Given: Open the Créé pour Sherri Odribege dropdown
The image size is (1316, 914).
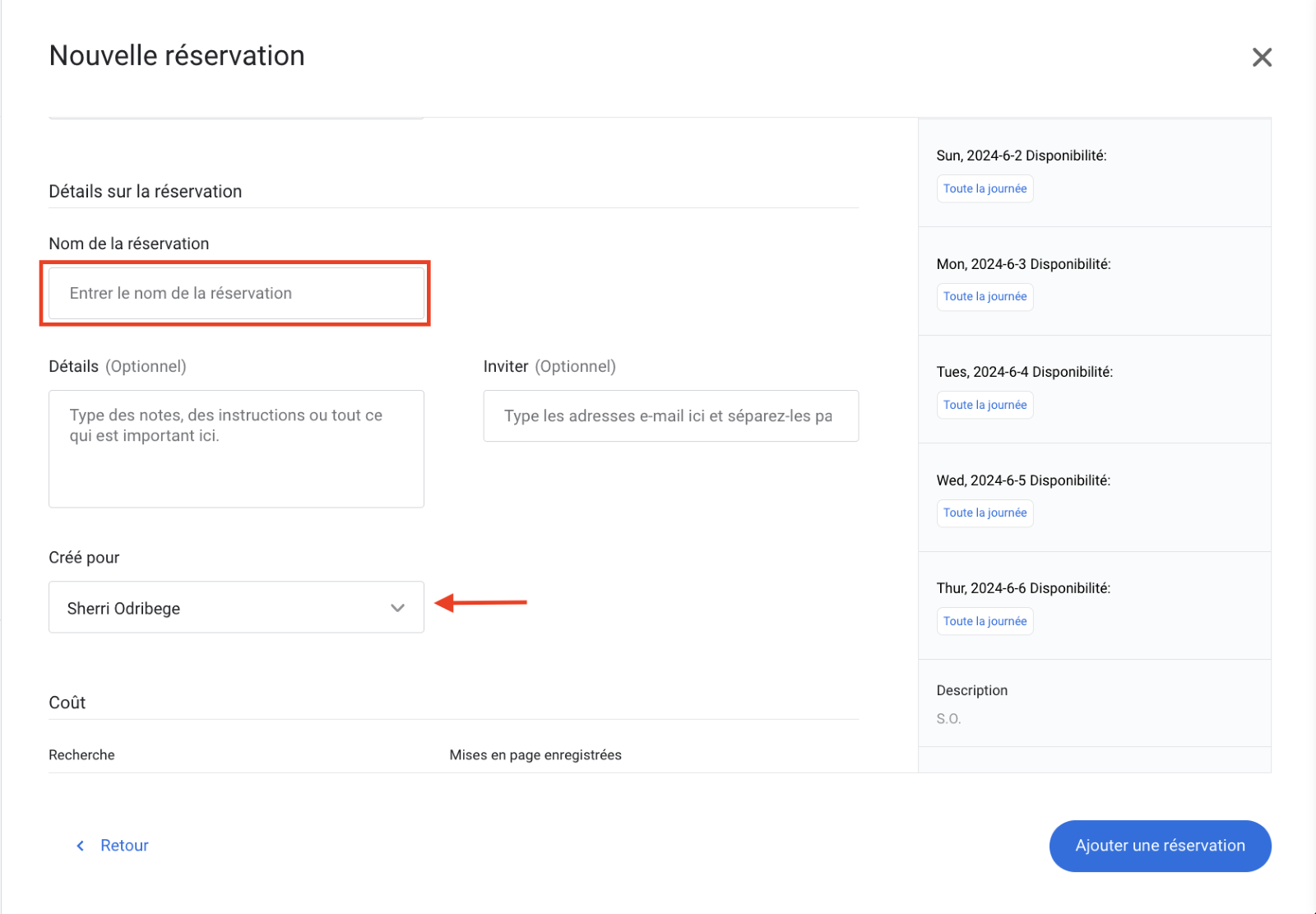Looking at the screenshot, I should (x=222, y=608).
